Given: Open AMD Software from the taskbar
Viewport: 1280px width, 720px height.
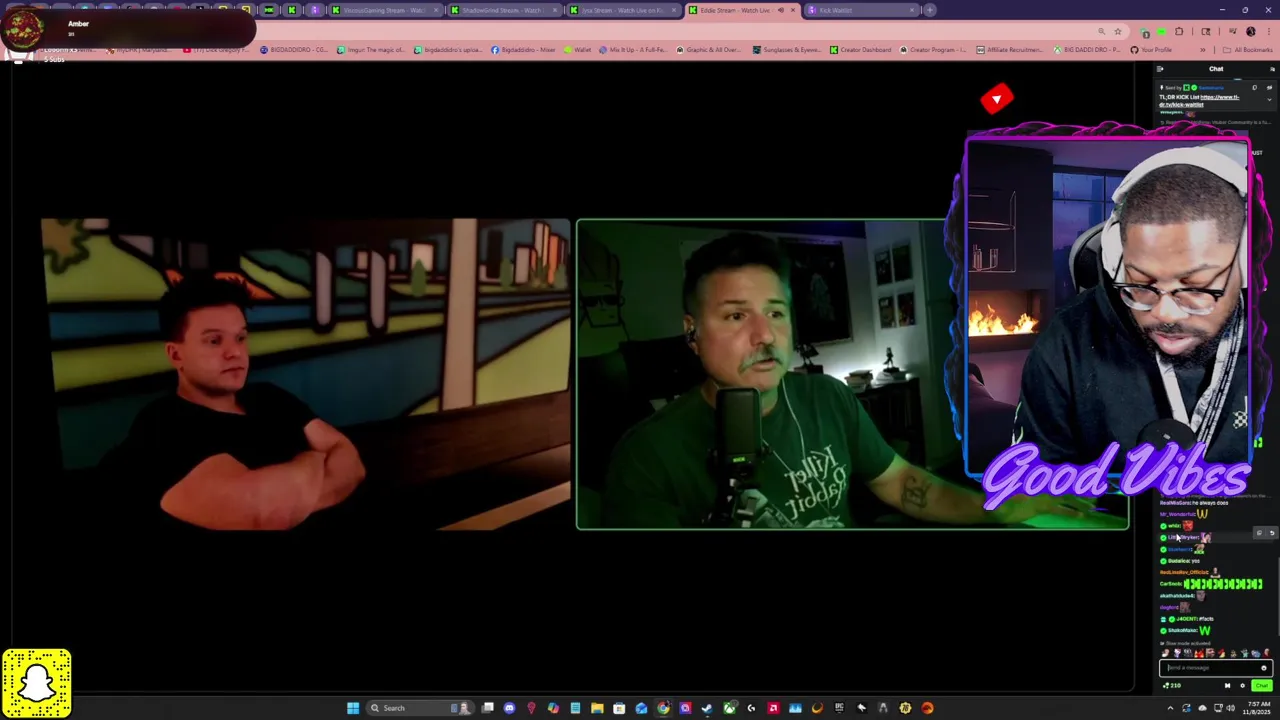Looking at the screenshot, I should pyautogui.click(x=773, y=708).
